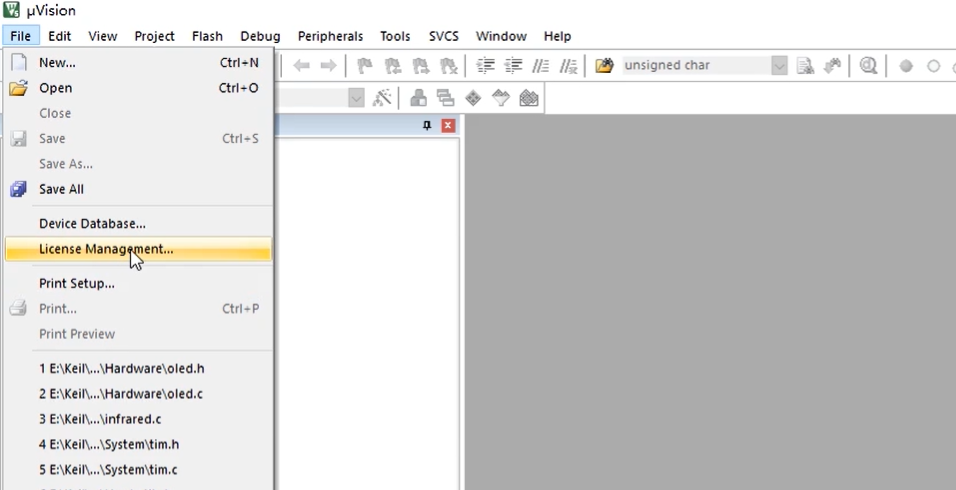
Task: Clear all bookmarks icon
Action: [449, 65]
